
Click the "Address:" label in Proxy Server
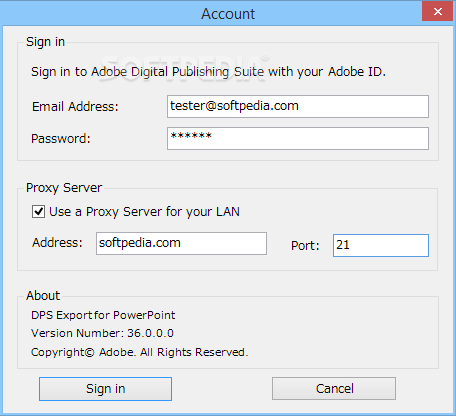57,242
